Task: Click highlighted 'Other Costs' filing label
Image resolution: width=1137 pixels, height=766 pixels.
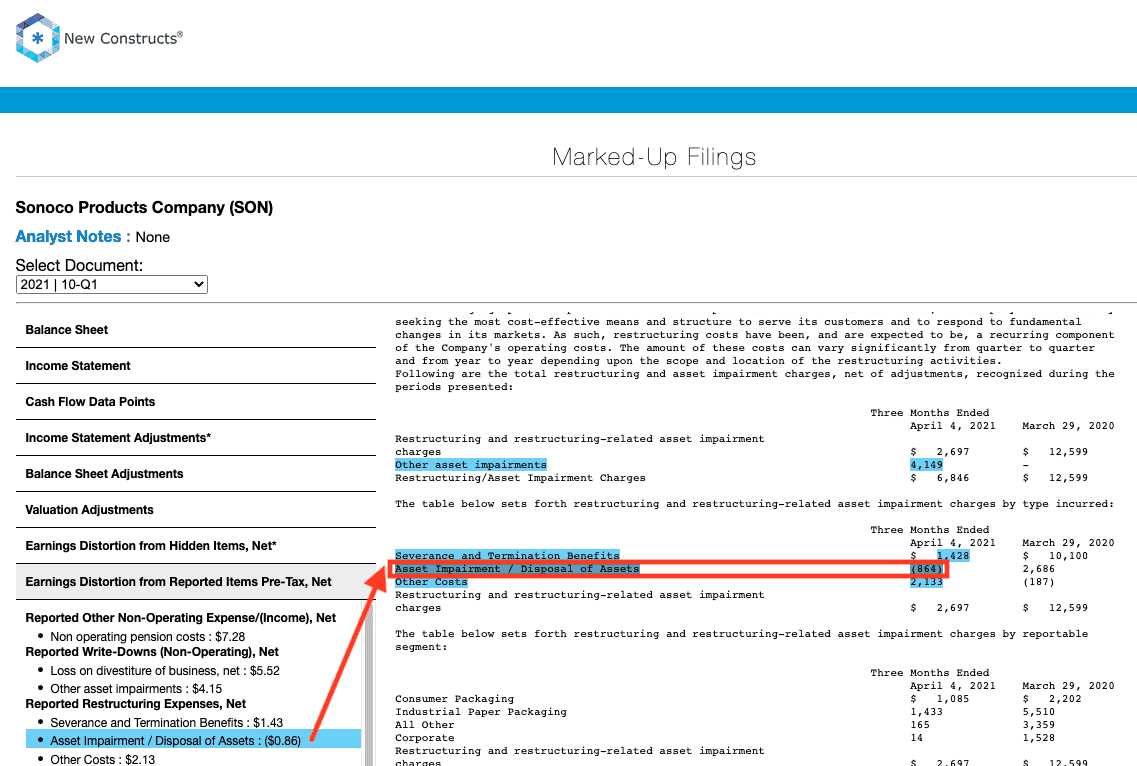Action: pos(431,582)
